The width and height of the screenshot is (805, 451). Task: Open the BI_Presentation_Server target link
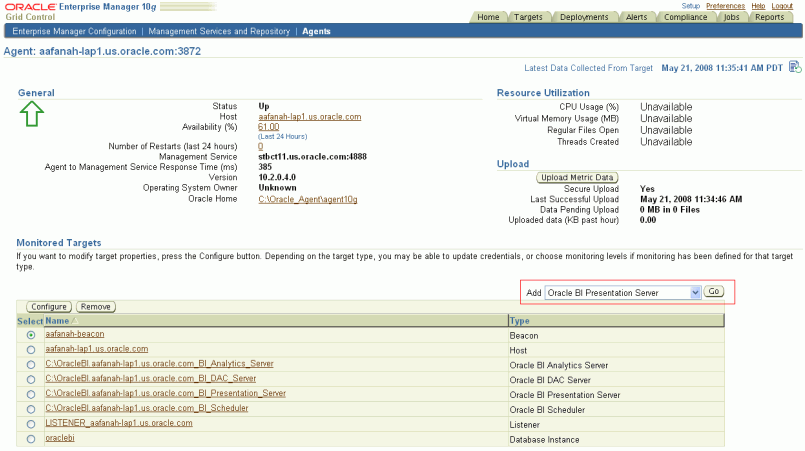tap(165, 393)
